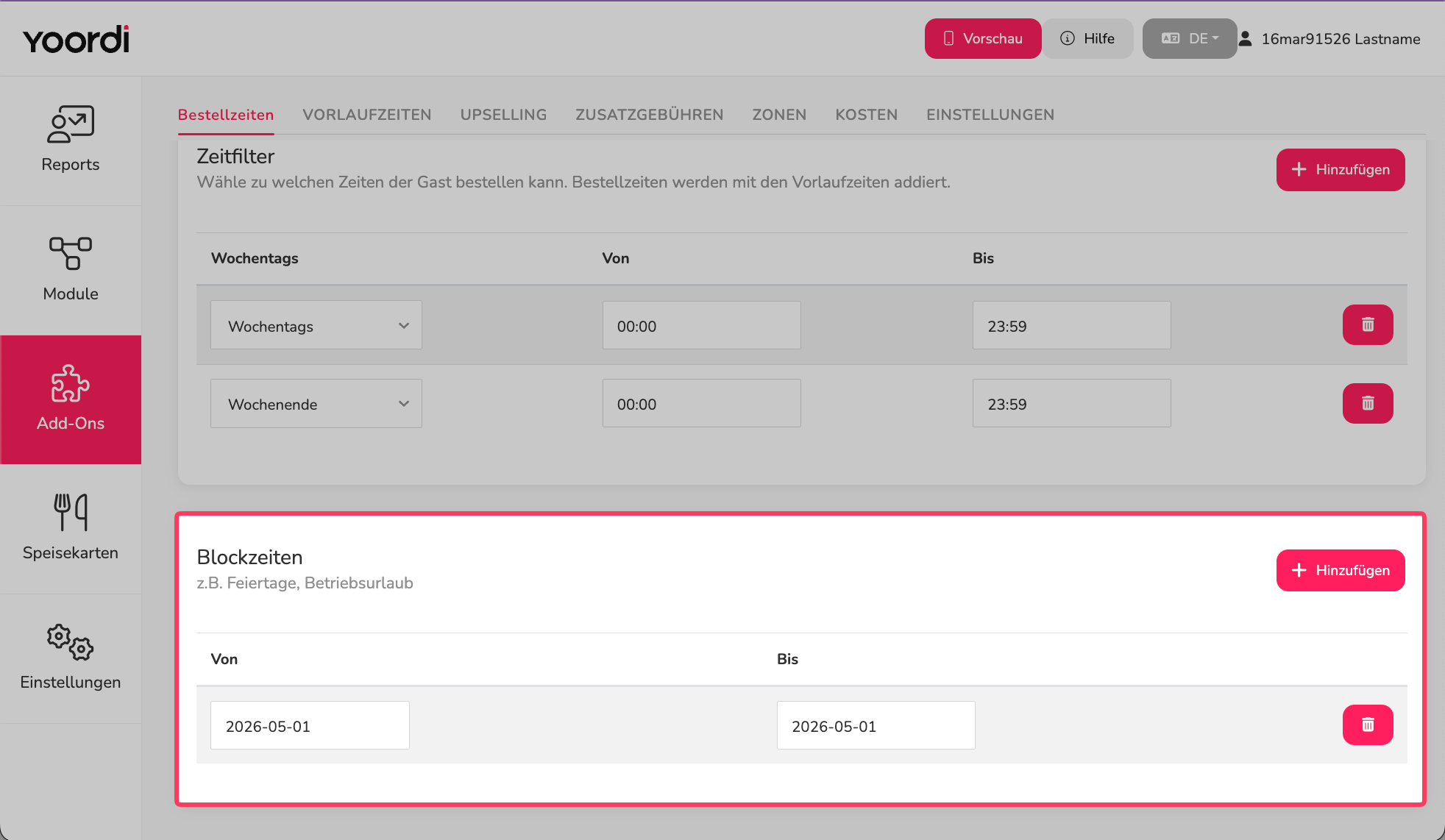Delete the Wochenende time filter row
The height and width of the screenshot is (840, 1445).
(1368, 403)
